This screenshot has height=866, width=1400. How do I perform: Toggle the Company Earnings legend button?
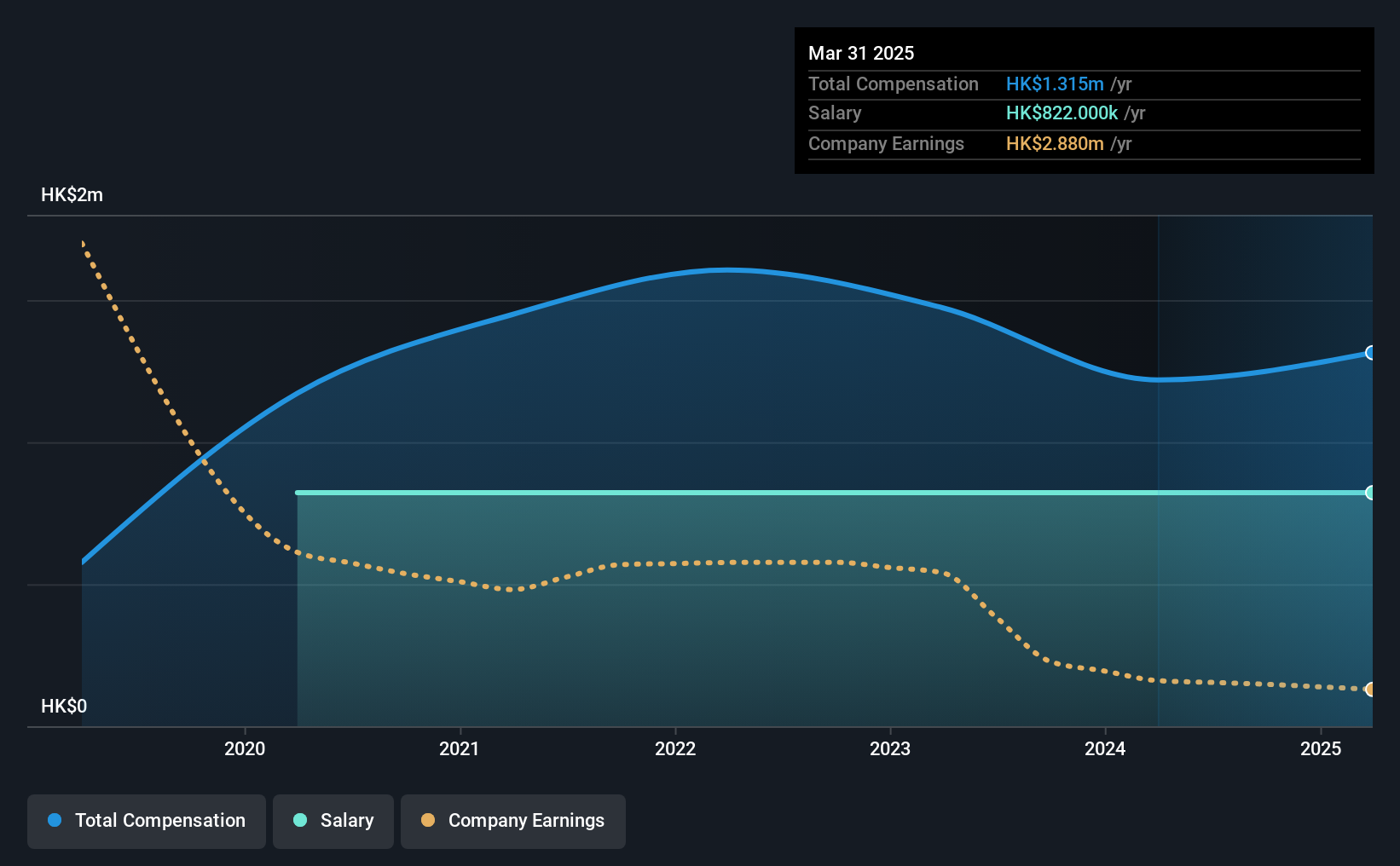[x=513, y=821]
